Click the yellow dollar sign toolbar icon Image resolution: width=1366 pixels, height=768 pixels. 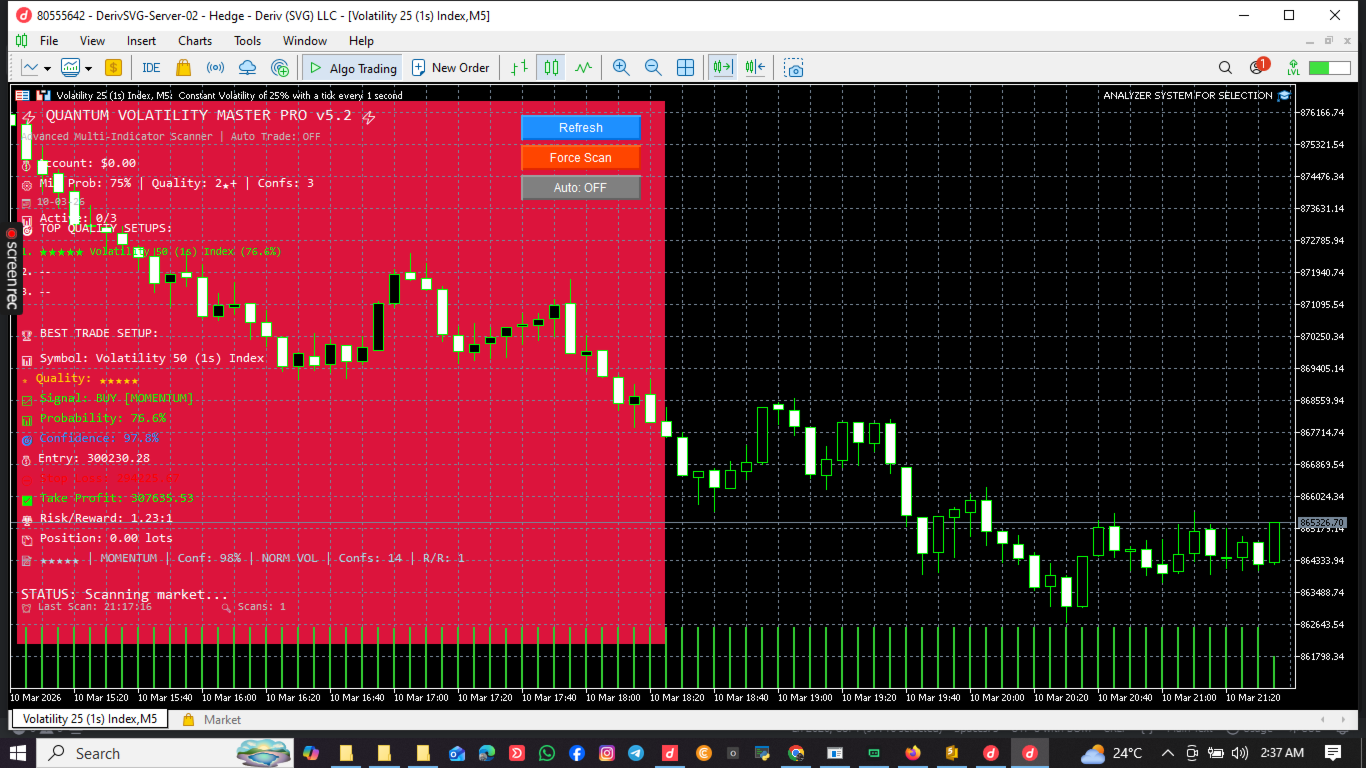point(113,68)
